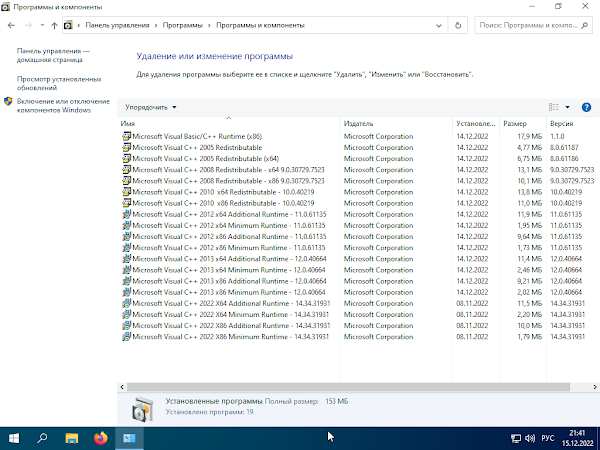The height and width of the screenshot is (450, 600).
Task: Sort by the Установлено column header
Action: click(476, 124)
